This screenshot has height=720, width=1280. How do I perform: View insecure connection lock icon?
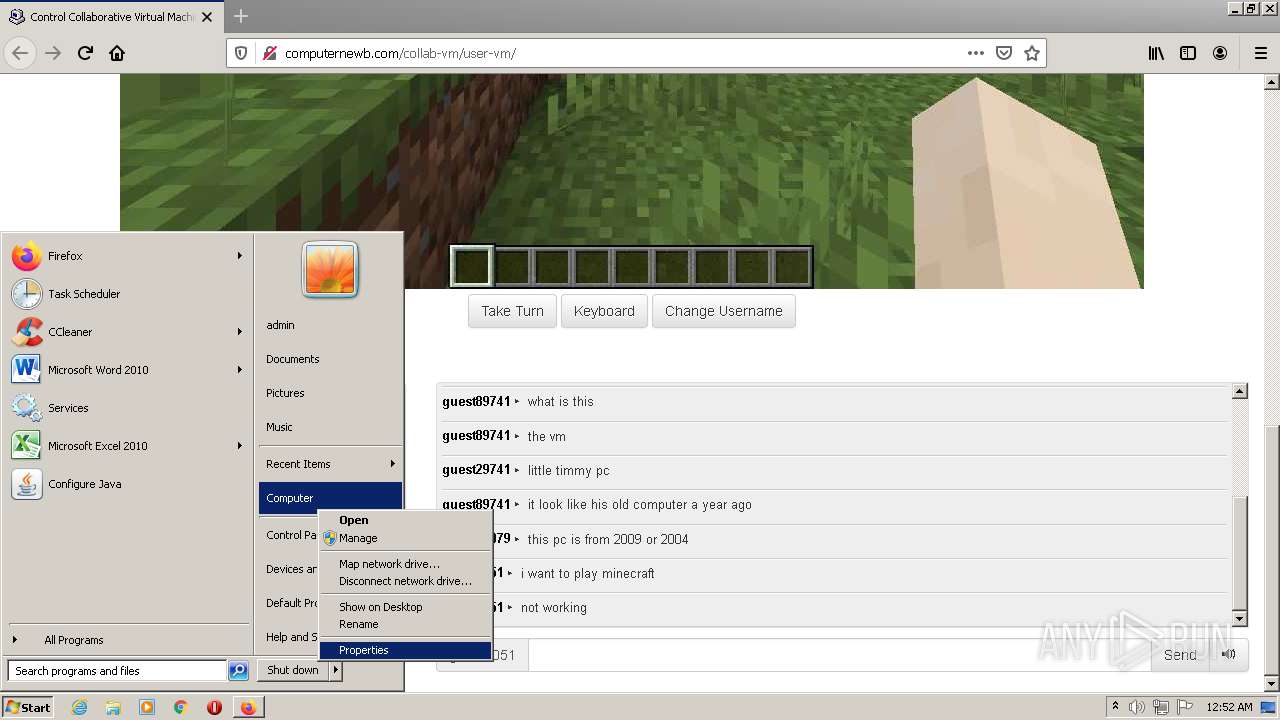click(x=268, y=53)
